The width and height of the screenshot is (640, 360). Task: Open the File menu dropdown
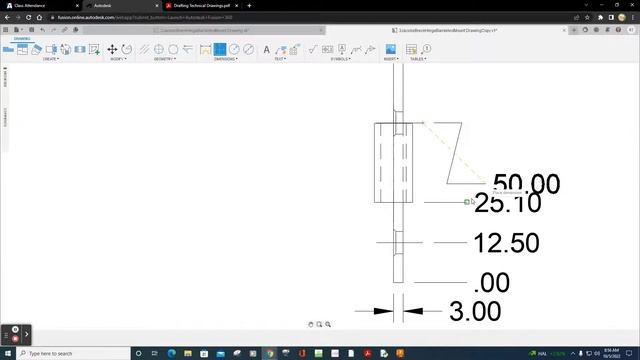(18, 30)
